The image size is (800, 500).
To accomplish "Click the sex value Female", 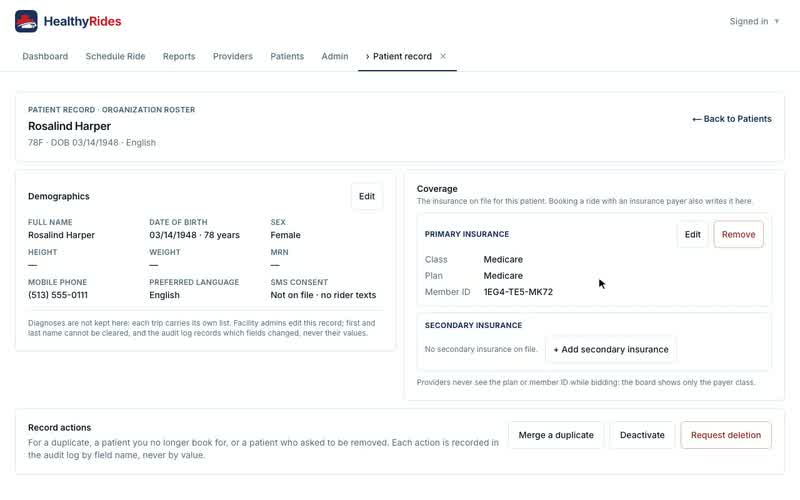I will pyautogui.click(x=285, y=235).
